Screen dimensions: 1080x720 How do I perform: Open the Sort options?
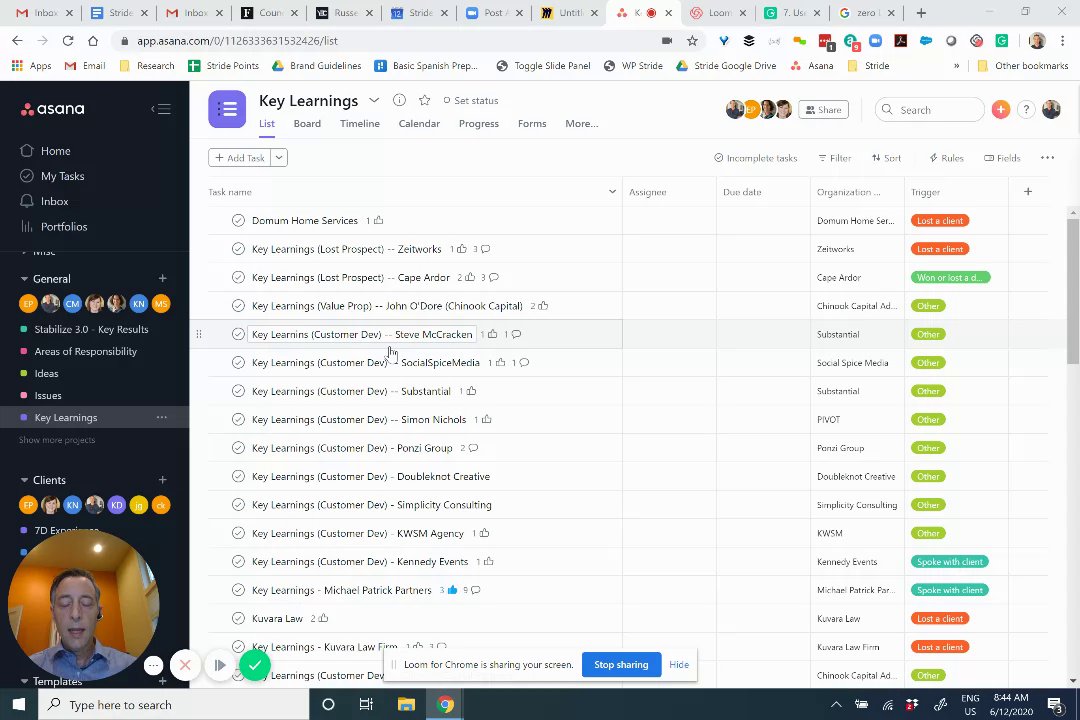click(x=886, y=158)
